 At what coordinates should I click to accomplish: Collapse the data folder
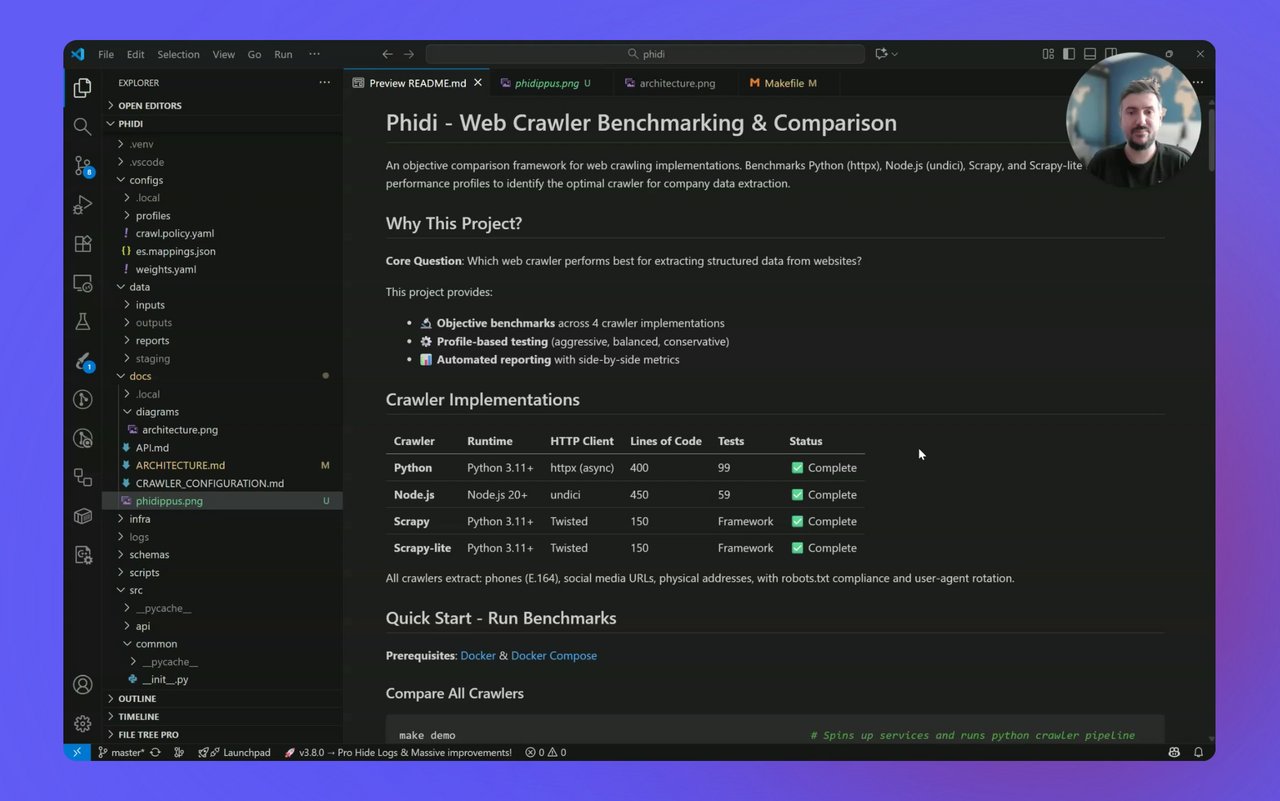click(x=223, y=287)
